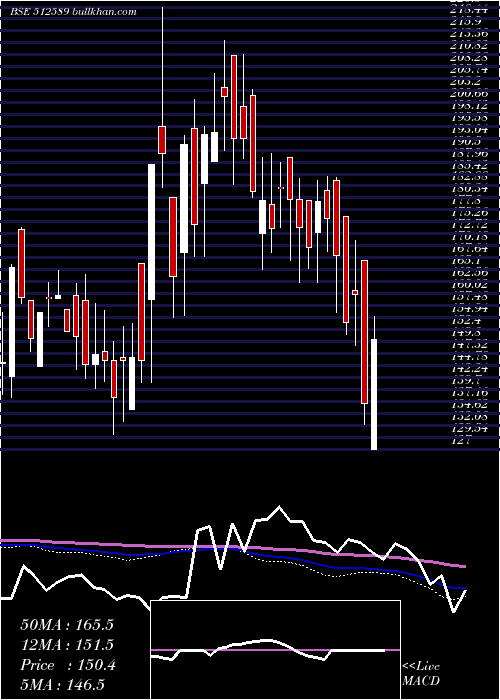
Task: Open the MACD inset chart panel
Action: pyautogui.click(x=275, y=650)
